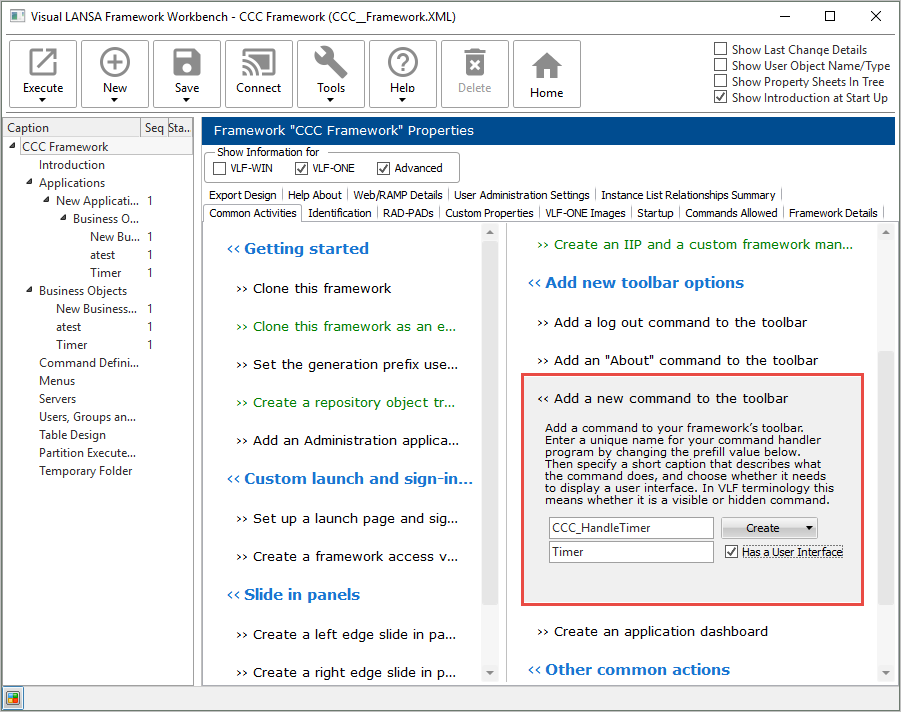Click the Execute toolbar icon
This screenshot has height=712, width=901.
(x=43, y=64)
